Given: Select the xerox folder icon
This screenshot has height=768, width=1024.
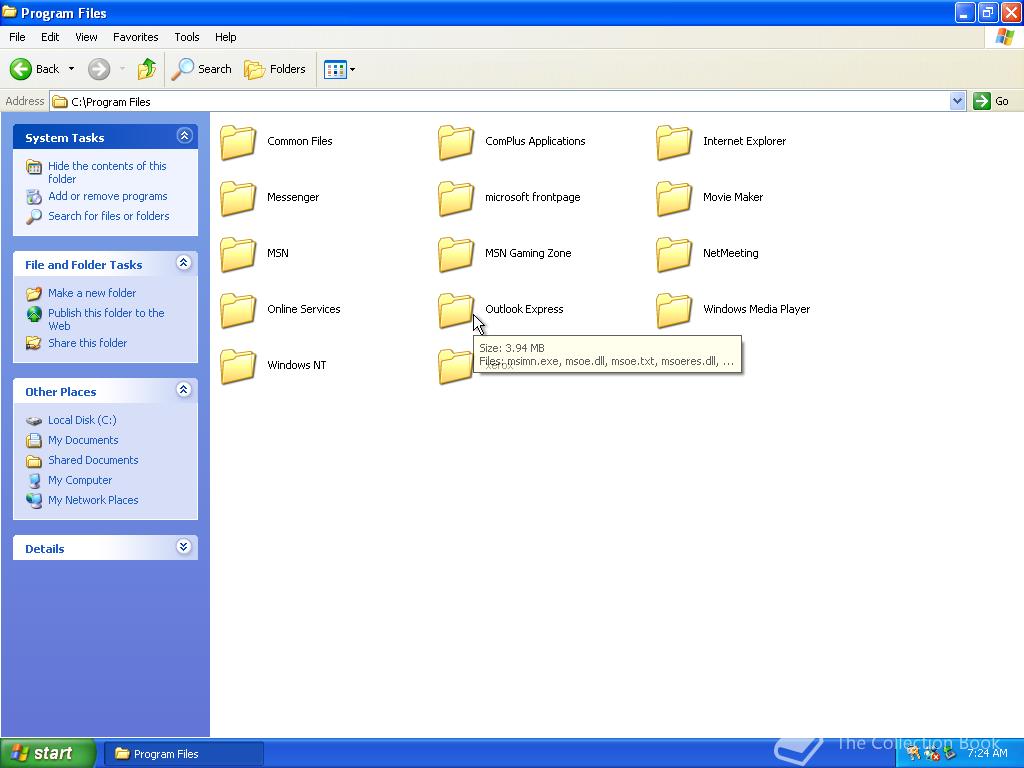Looking at the screenshot, I should click(x=455, y=367).
